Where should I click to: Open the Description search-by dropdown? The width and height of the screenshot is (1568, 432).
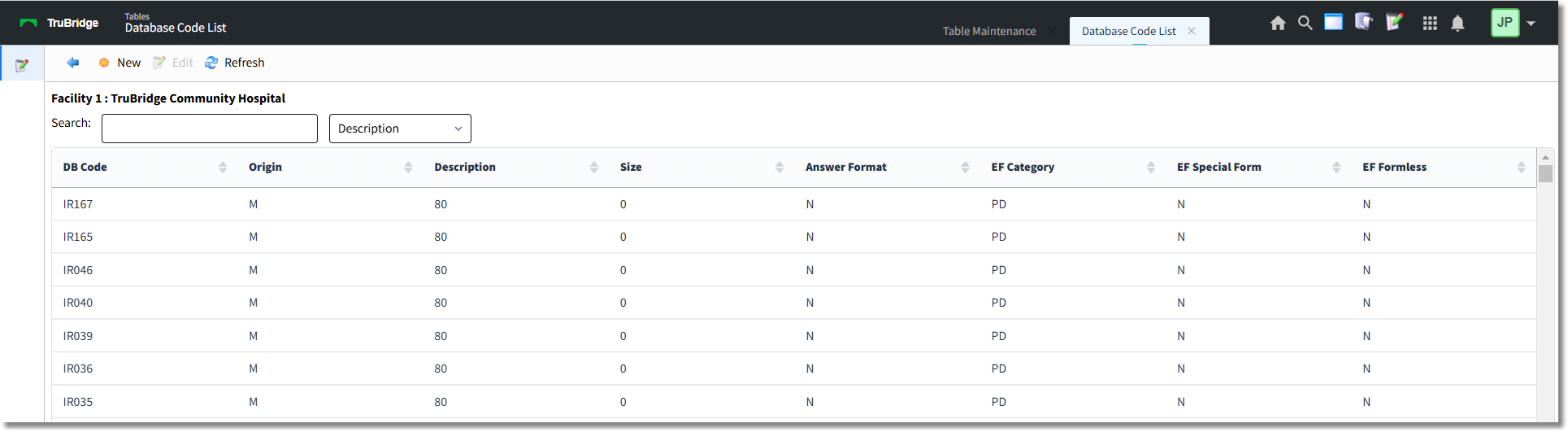(x=400, y=129)
